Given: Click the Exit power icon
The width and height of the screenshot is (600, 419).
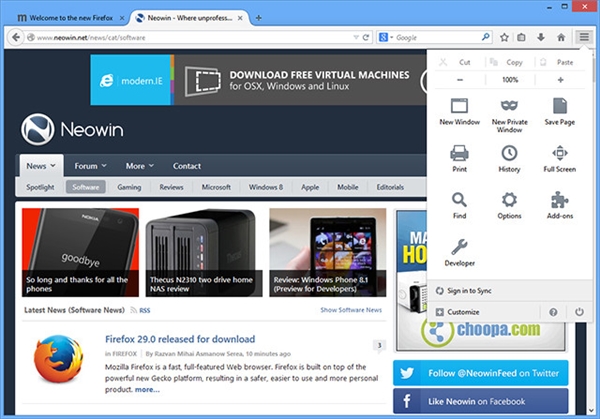Looking at the screenshot, I should coord(579,312).
